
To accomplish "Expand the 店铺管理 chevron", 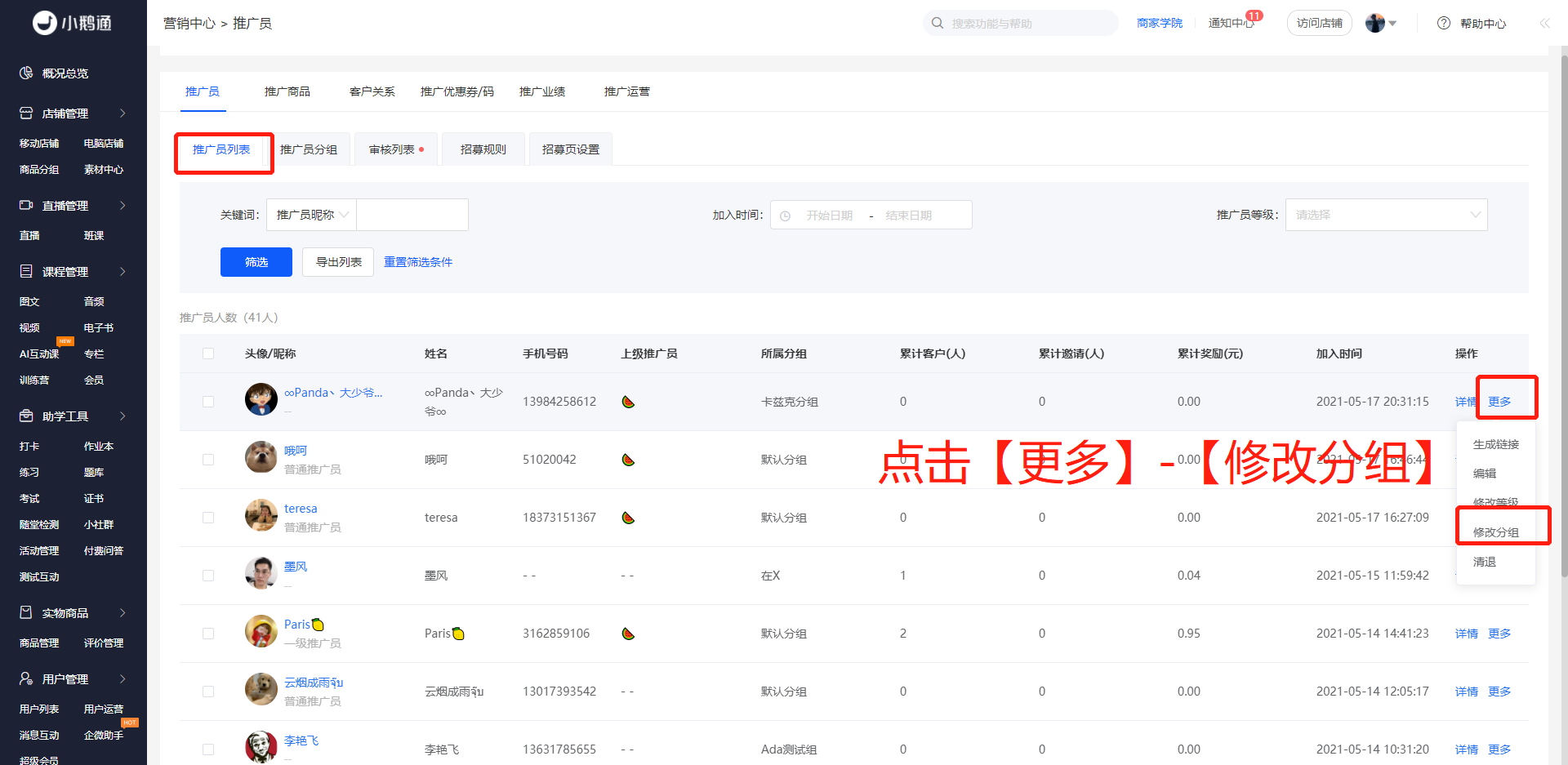I will (123, 113).
